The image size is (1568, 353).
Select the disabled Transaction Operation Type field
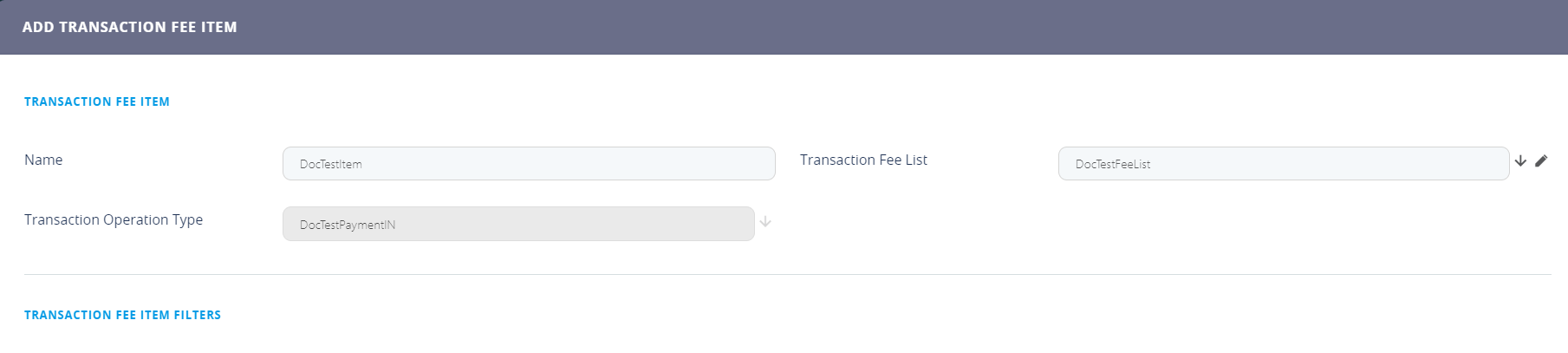click(518, 224)
